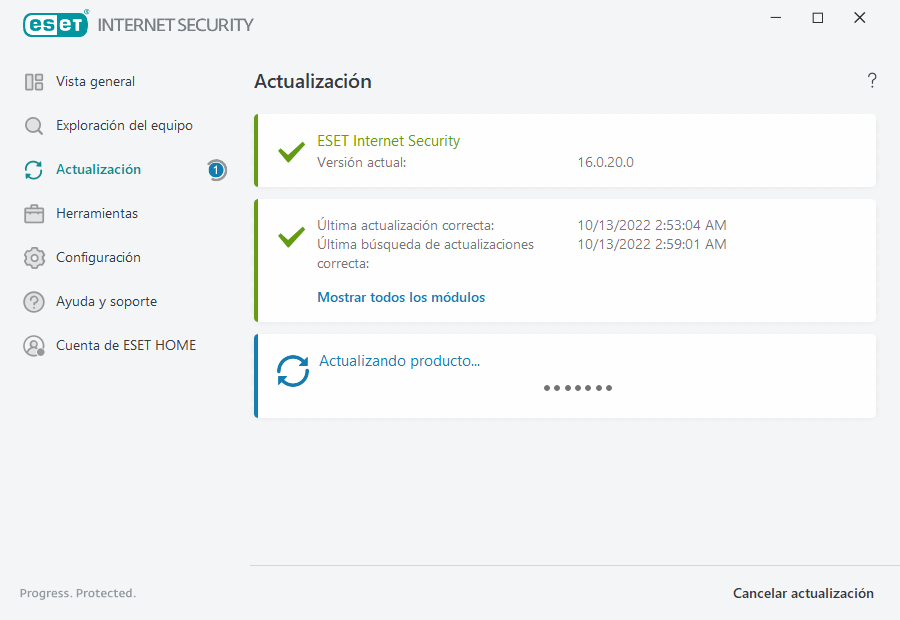Click the spinning update icon beside Actualizando producto
900x620 pixels.
(x=292, y=369)
